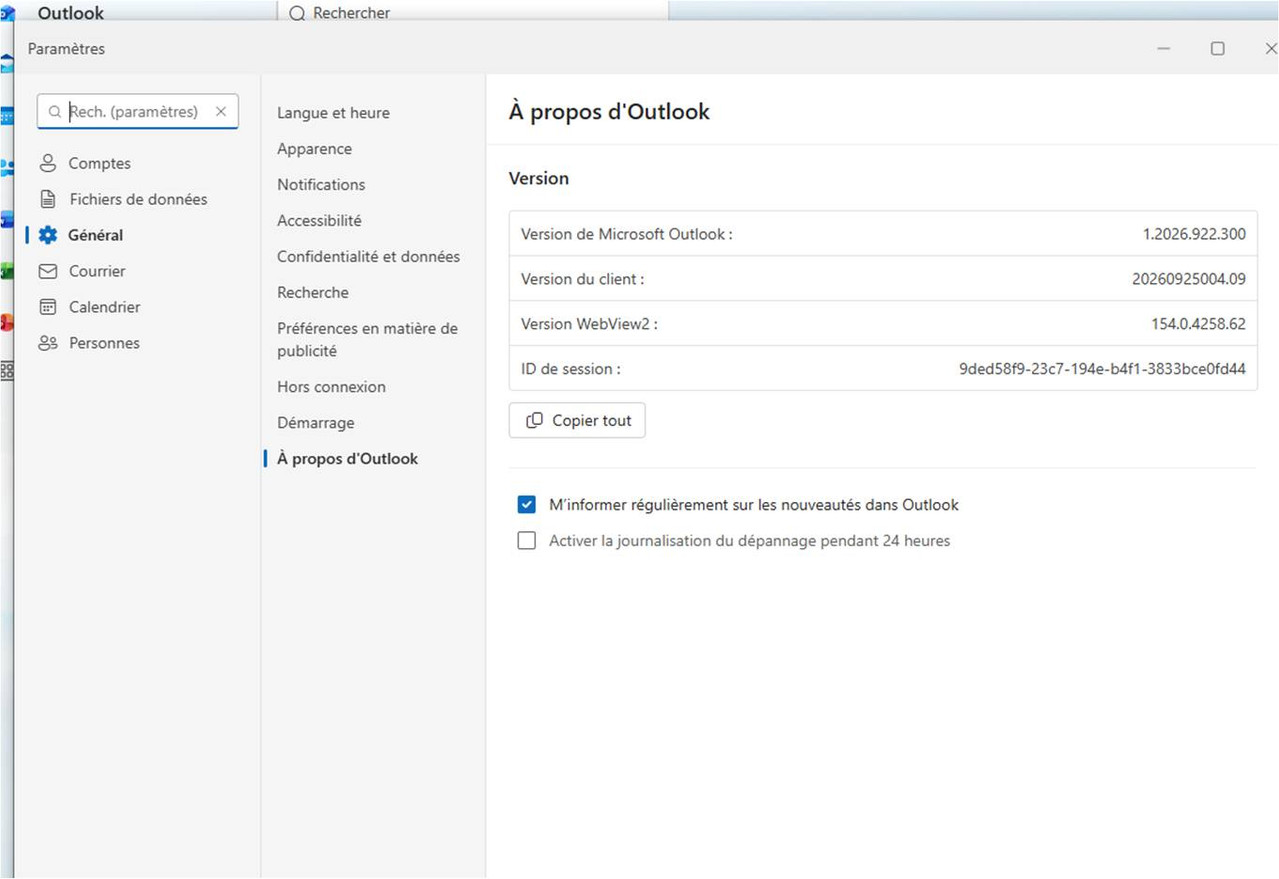
Task: Click the magnifier icon in settings search
Action: point(55,112)
